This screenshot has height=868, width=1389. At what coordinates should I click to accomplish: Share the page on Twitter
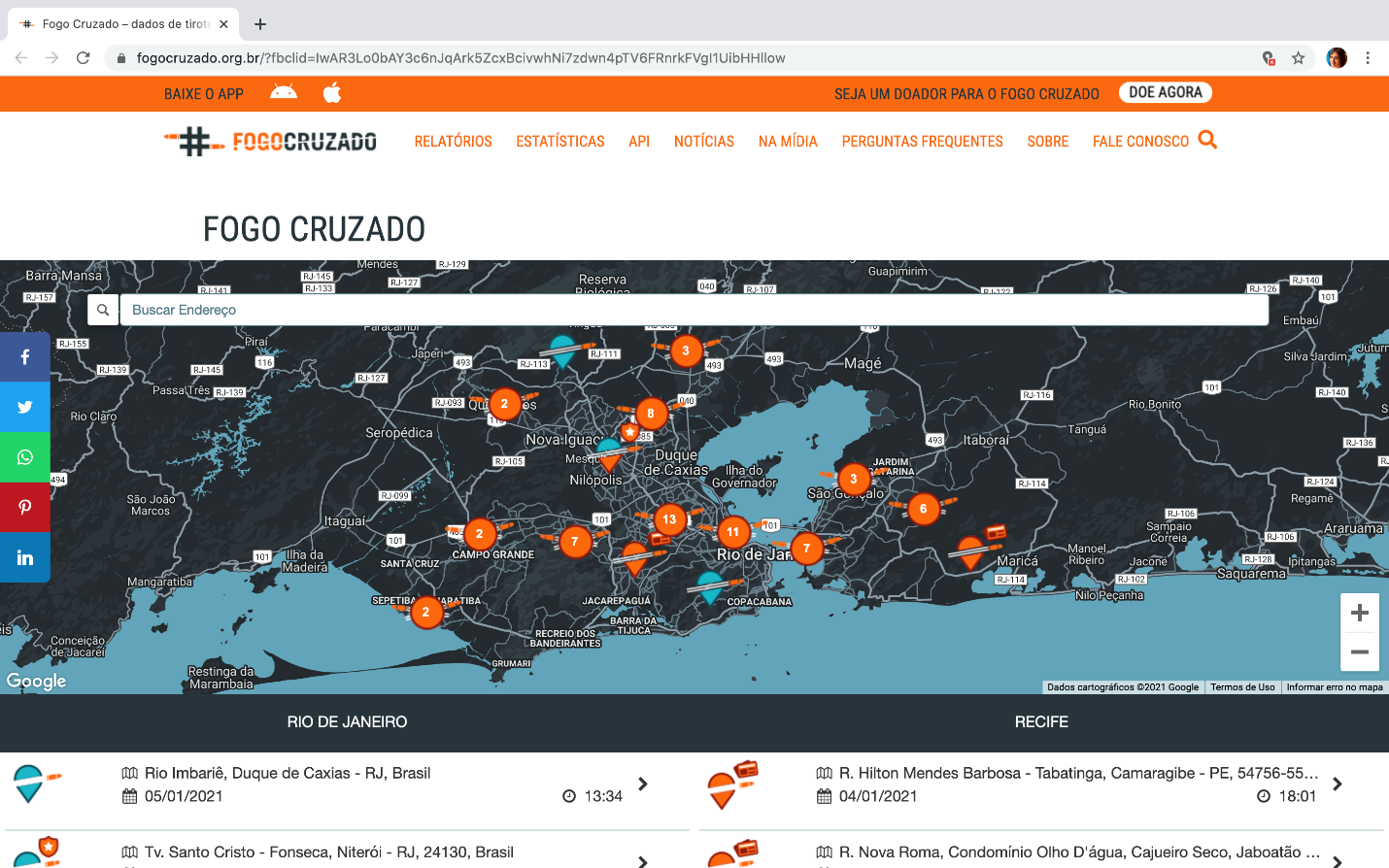[25, 408]
